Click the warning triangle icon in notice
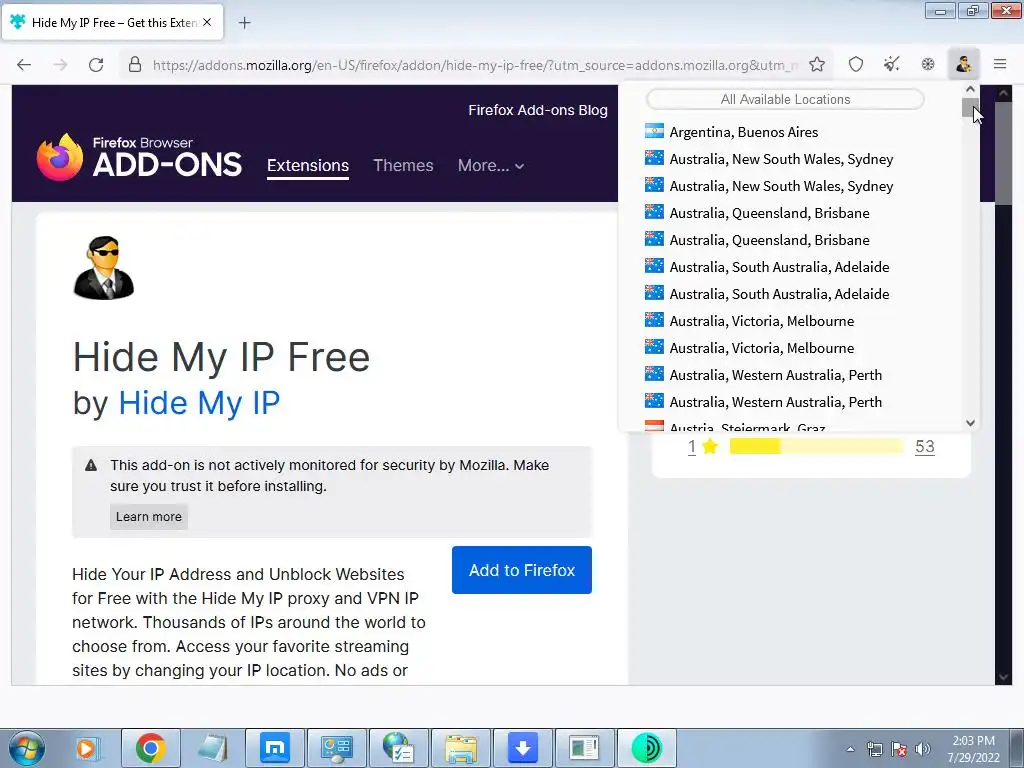Image resolution: width=1024 pixels, height=768 pixels. [x=91, y=465]
